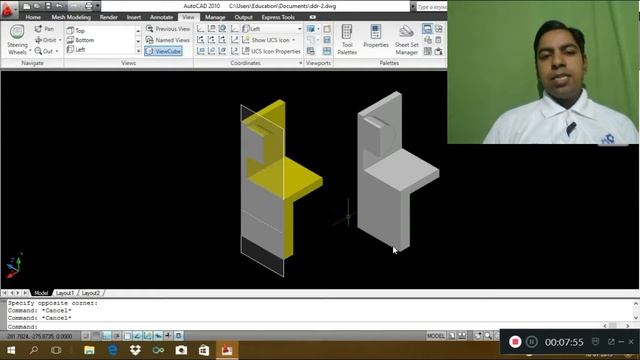640x360 pixels.
Task: Click the Print icon in quick access toolbar
Action: point(89,6)
